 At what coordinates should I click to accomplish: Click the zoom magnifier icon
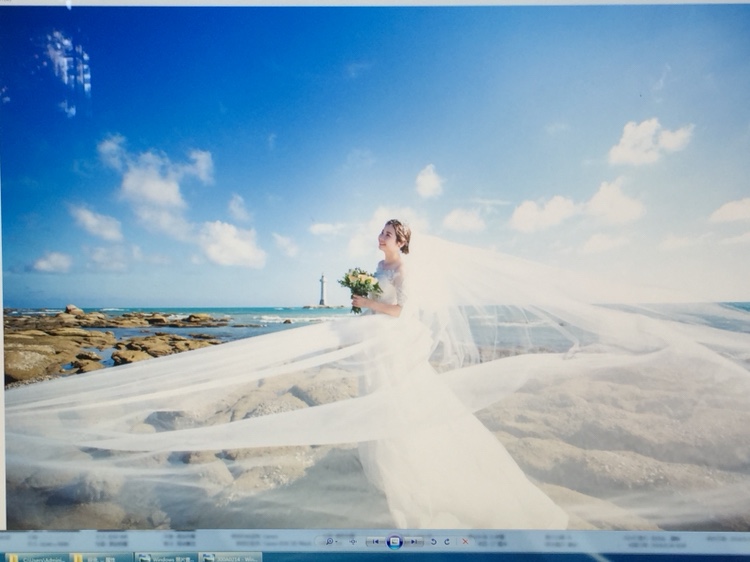pos(329,541)
